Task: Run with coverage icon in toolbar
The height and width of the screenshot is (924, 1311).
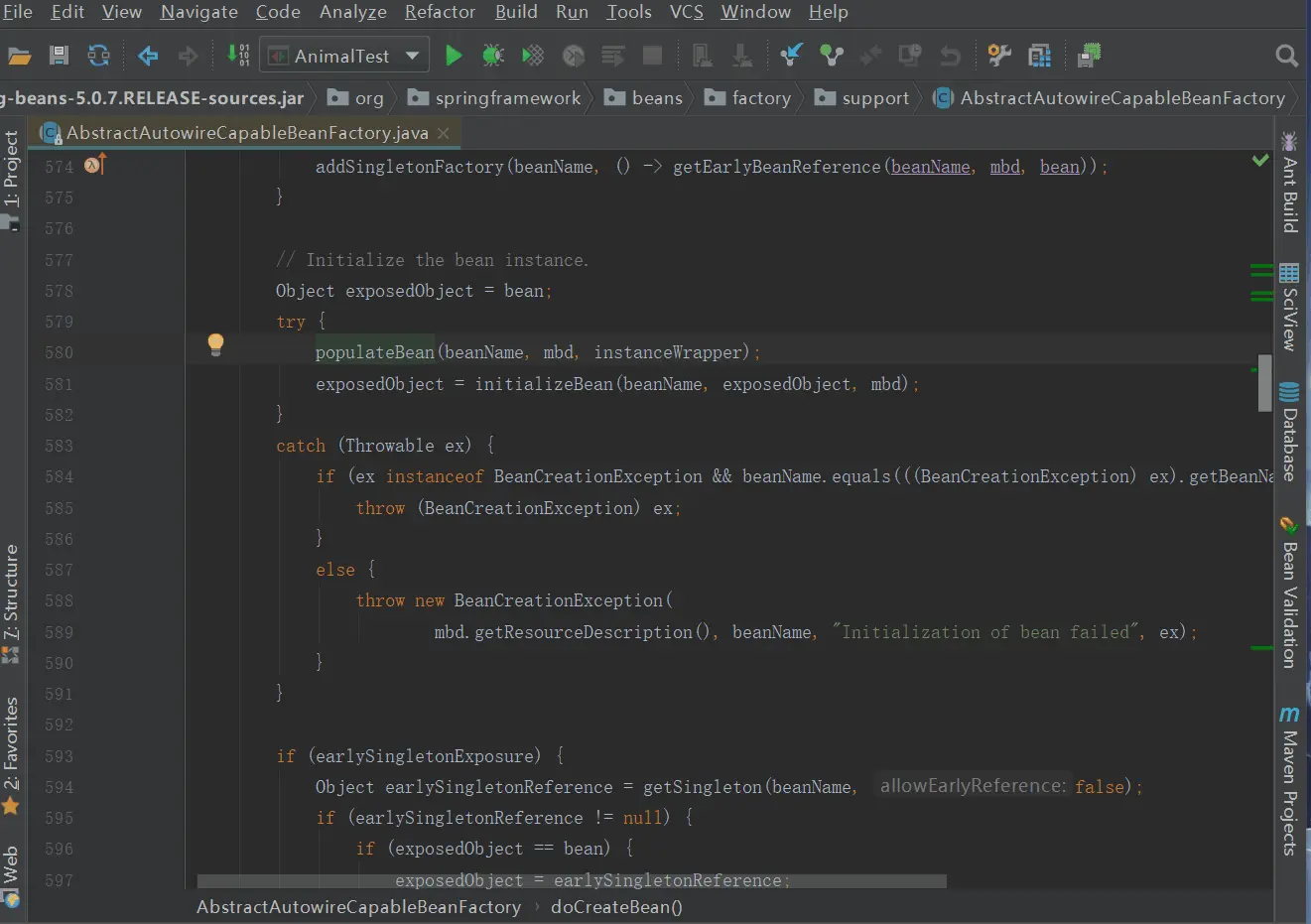Action: [x=533, y=56]
